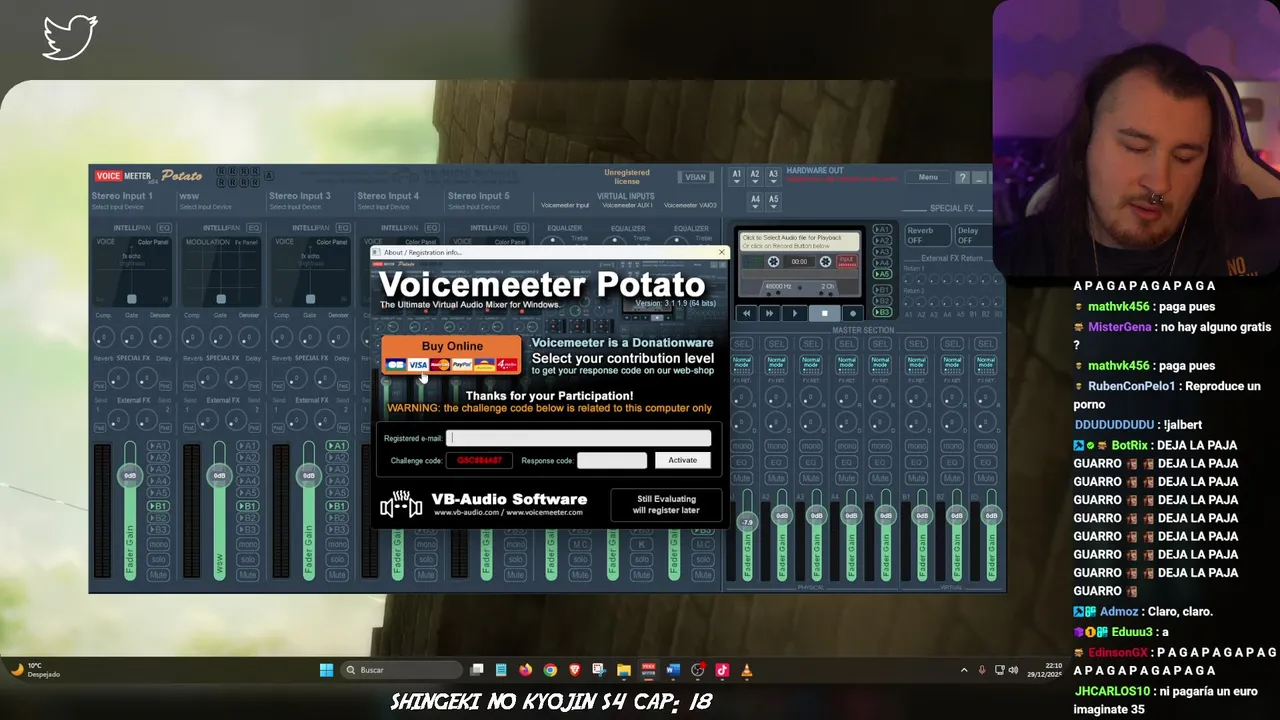This screenshot has height=720, width=1280.
Task: Focus the Registered e-mail field
Action: pos(578,438)
